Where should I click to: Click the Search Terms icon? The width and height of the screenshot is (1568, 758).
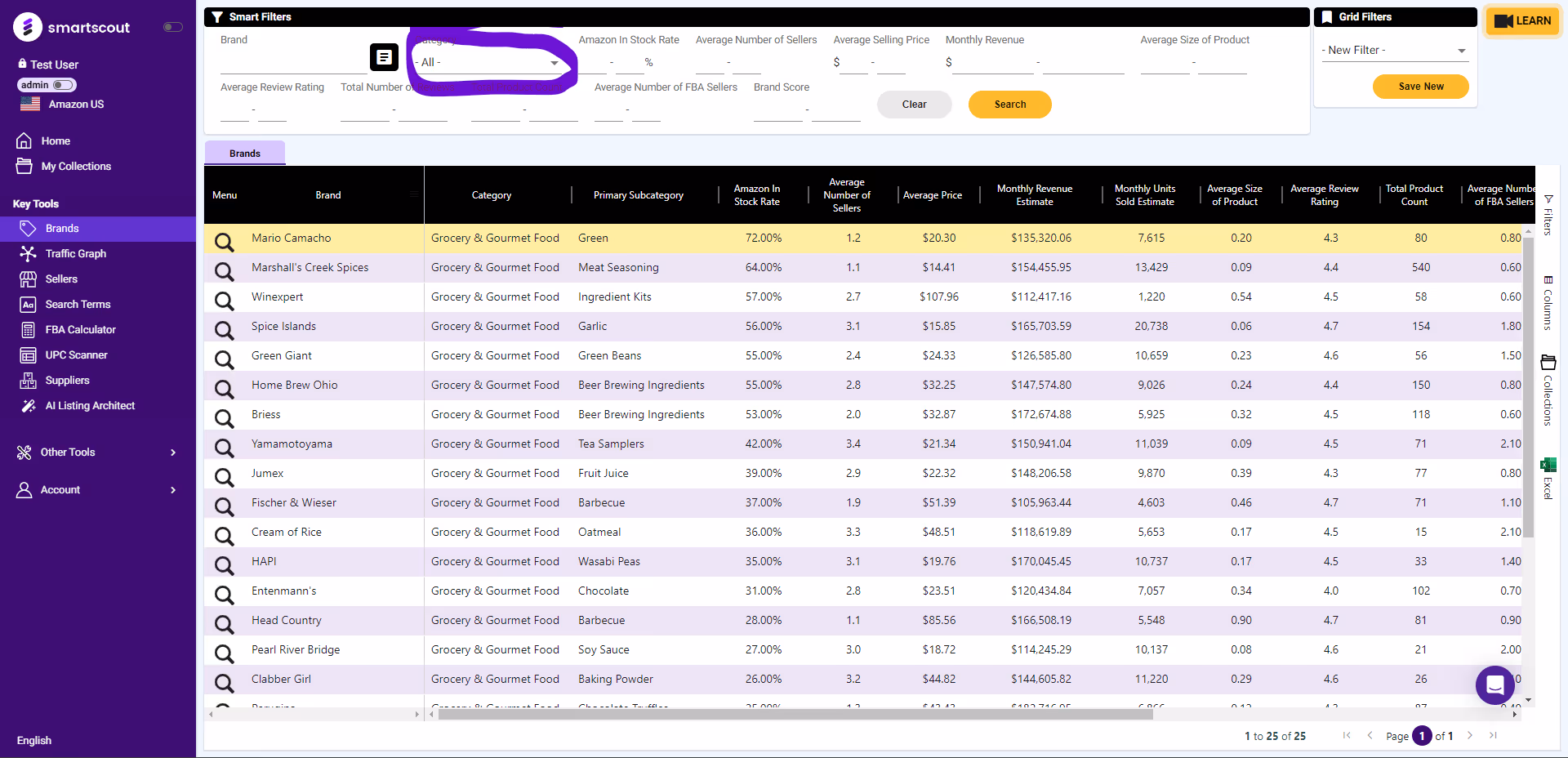click(x=29, y=305)
